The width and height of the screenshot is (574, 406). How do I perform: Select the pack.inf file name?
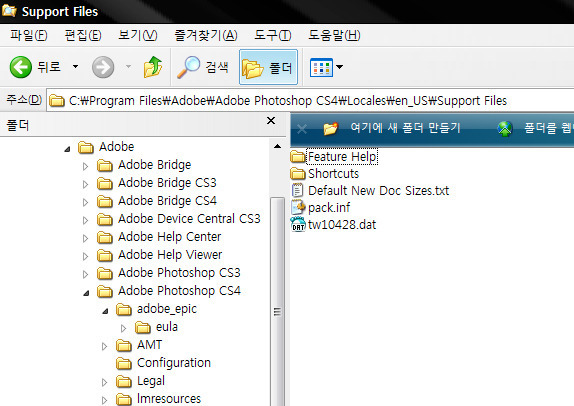tap(329, 208)
